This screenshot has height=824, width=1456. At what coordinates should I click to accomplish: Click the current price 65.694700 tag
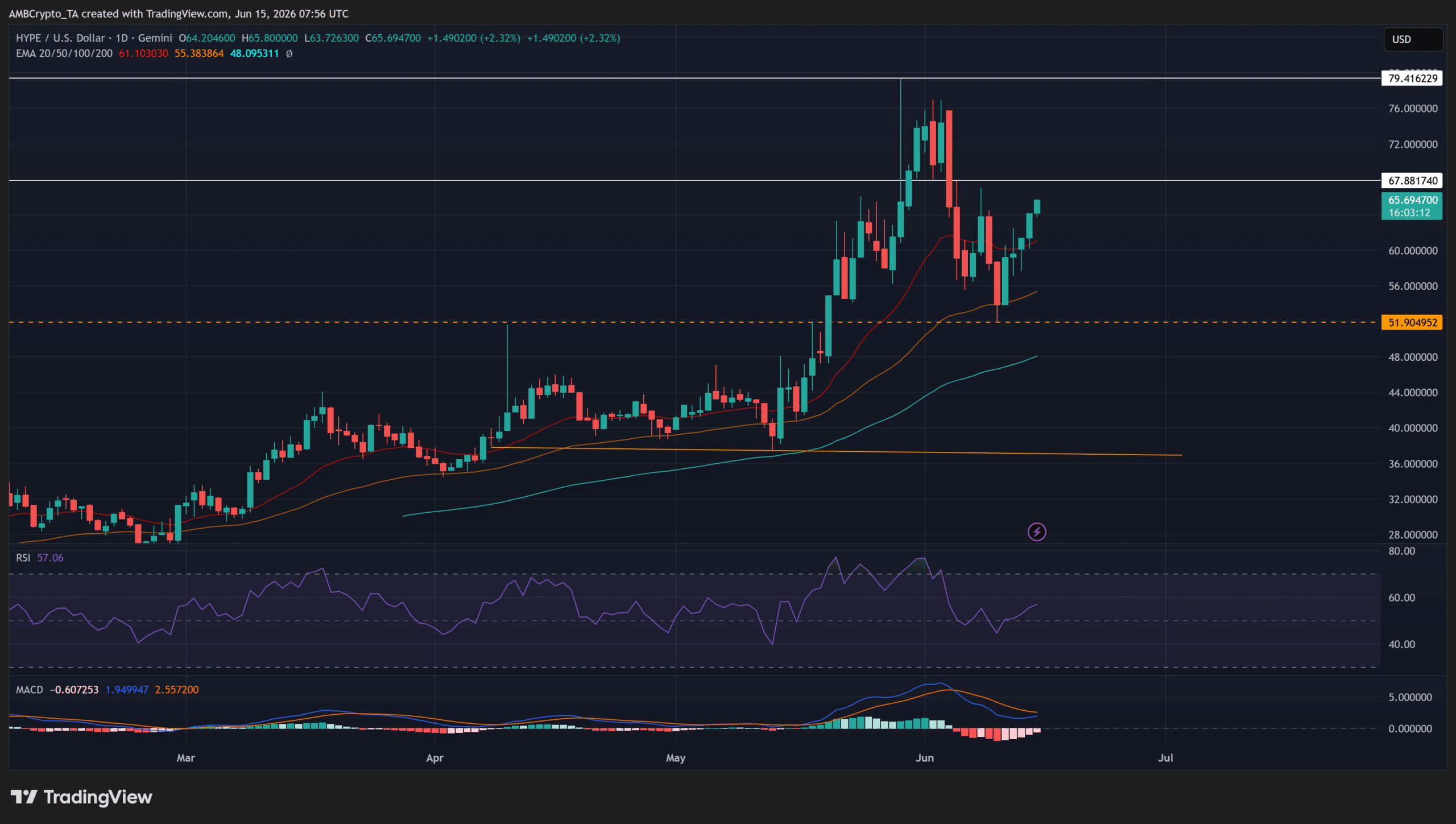(1412, 206)
